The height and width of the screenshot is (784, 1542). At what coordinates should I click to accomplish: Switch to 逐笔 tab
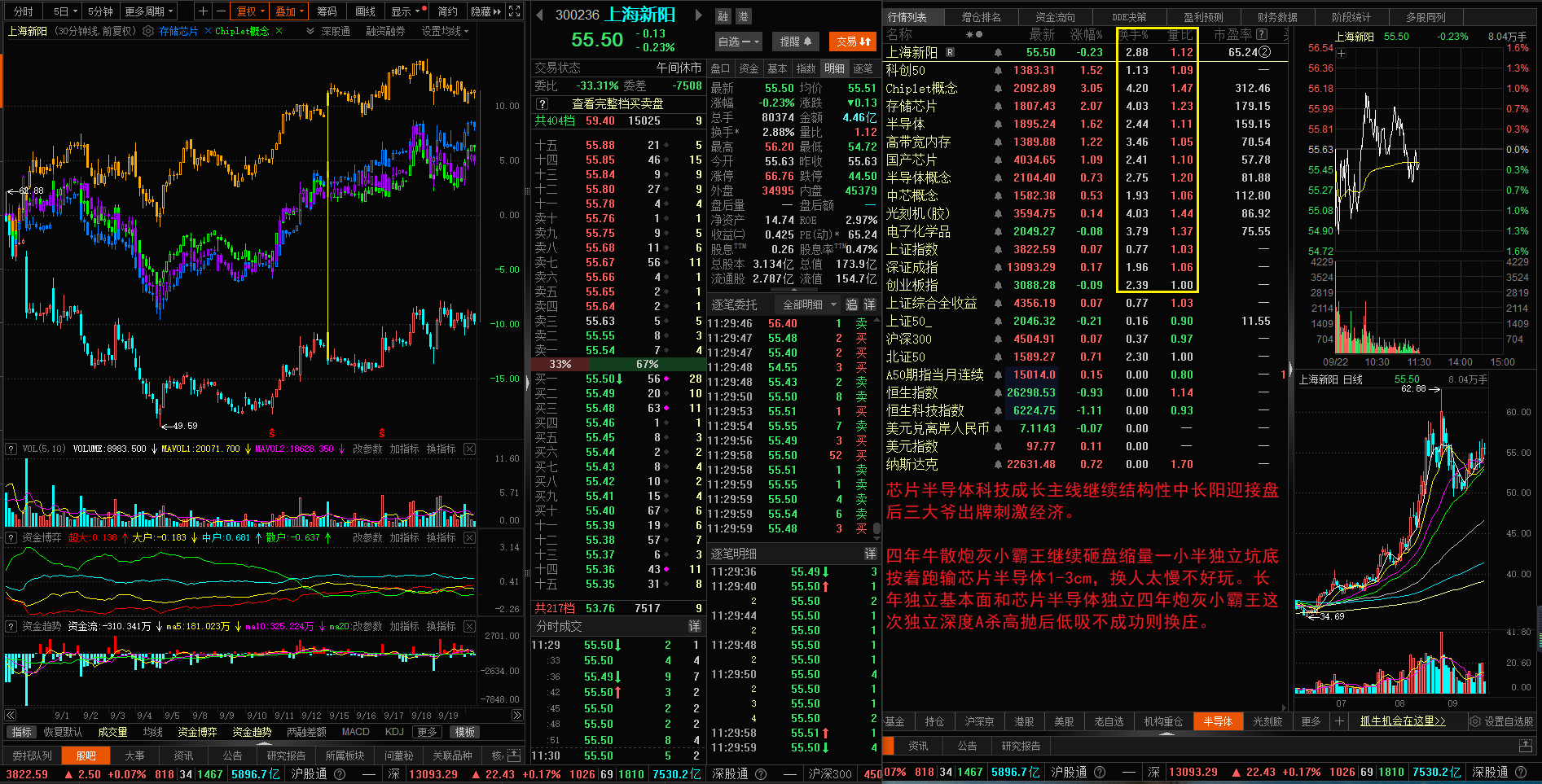863,68
